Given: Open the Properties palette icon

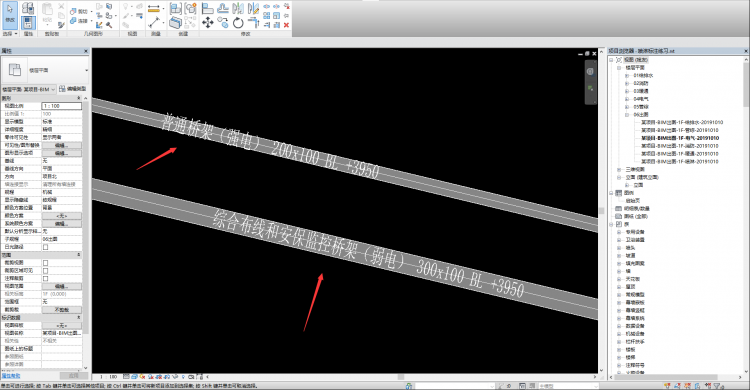Looking at the screenshot, I should [28, 22].
